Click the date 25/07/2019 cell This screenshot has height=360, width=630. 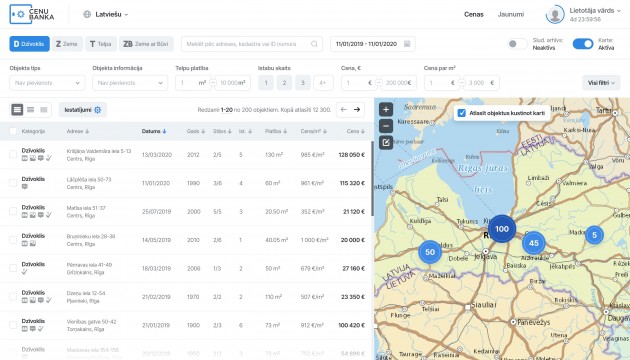pos(157,212)
